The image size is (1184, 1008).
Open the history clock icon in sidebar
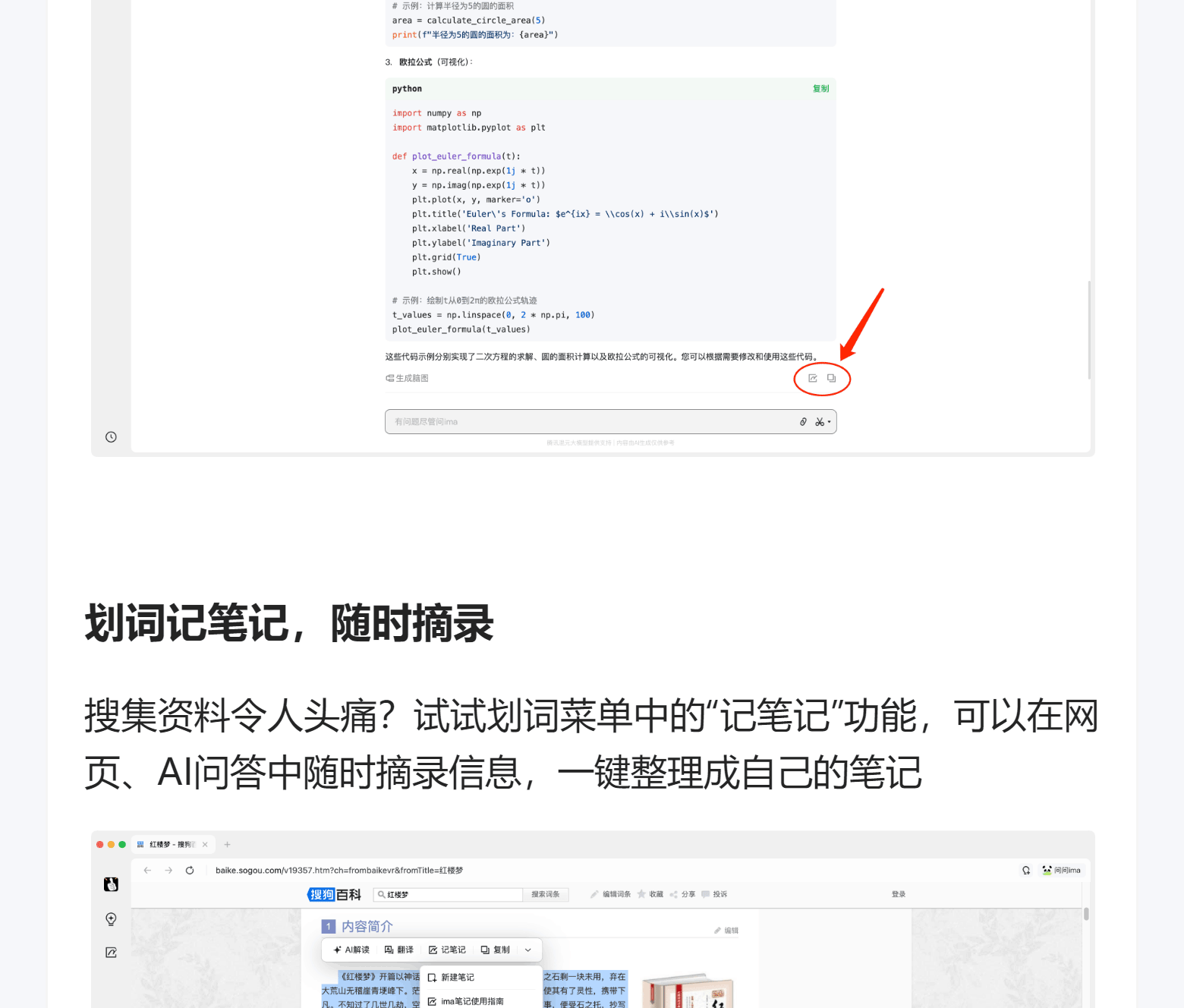click(111, 437)
